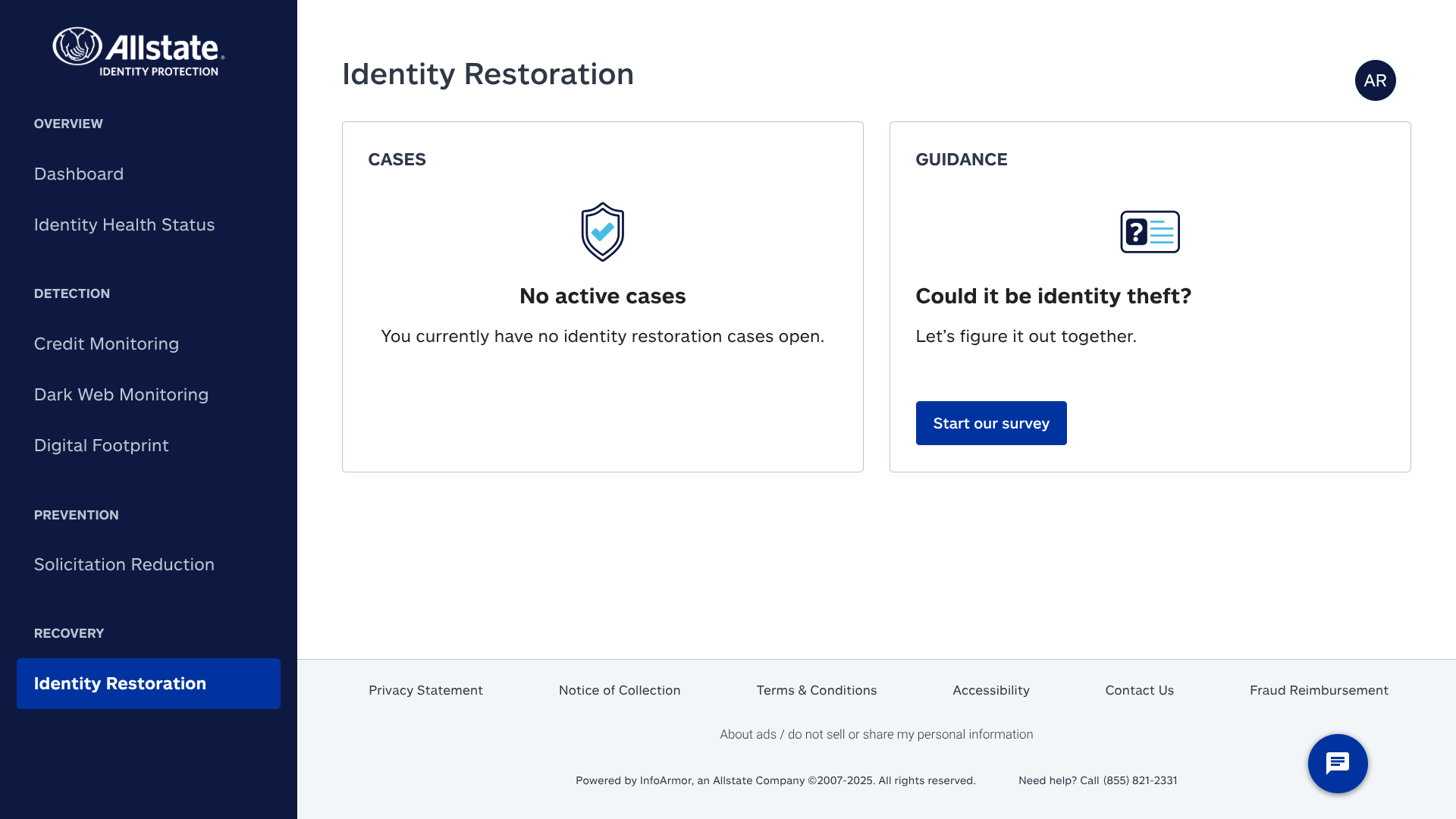Navigate to Digital Footprint
This screenshot has height=819, width=1456.
[x=102, y=445]
